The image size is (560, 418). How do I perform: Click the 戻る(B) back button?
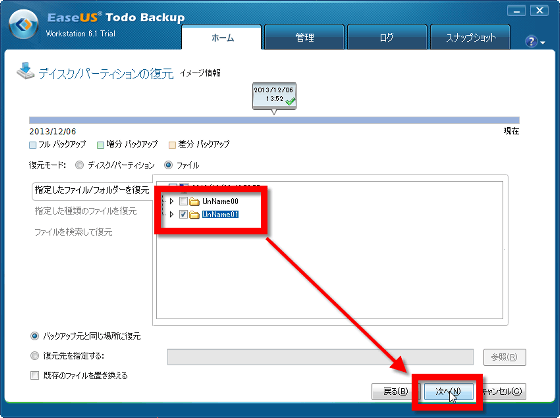point(395,392)
